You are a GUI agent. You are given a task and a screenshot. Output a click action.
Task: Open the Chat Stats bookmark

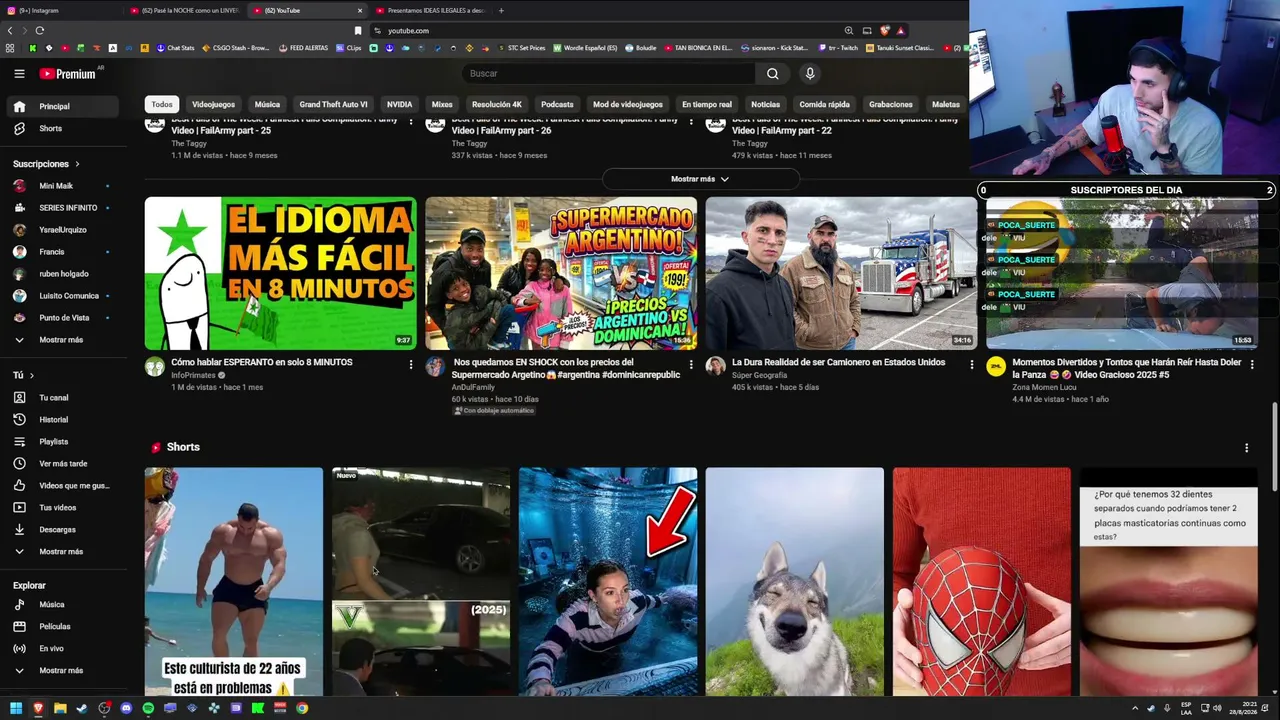point(175,48)
